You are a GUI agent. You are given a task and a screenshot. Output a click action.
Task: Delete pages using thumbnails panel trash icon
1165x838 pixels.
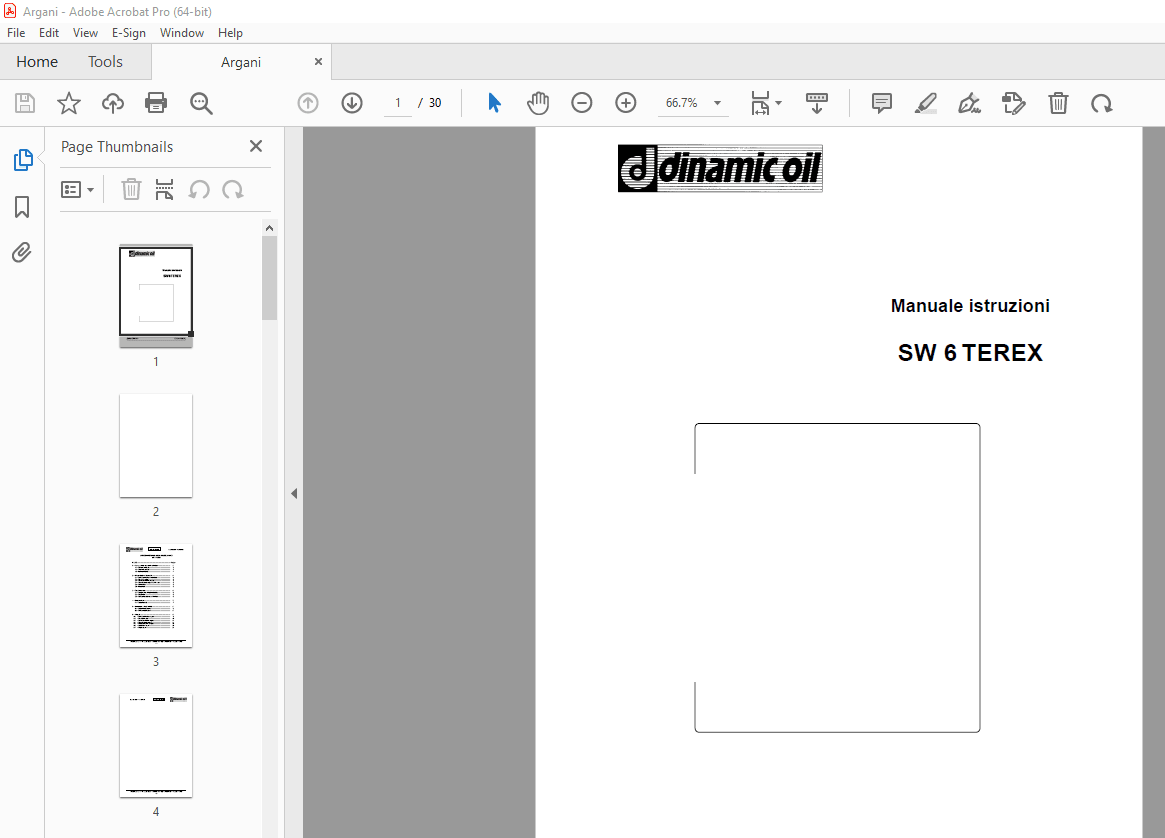(x=131, y=189)
